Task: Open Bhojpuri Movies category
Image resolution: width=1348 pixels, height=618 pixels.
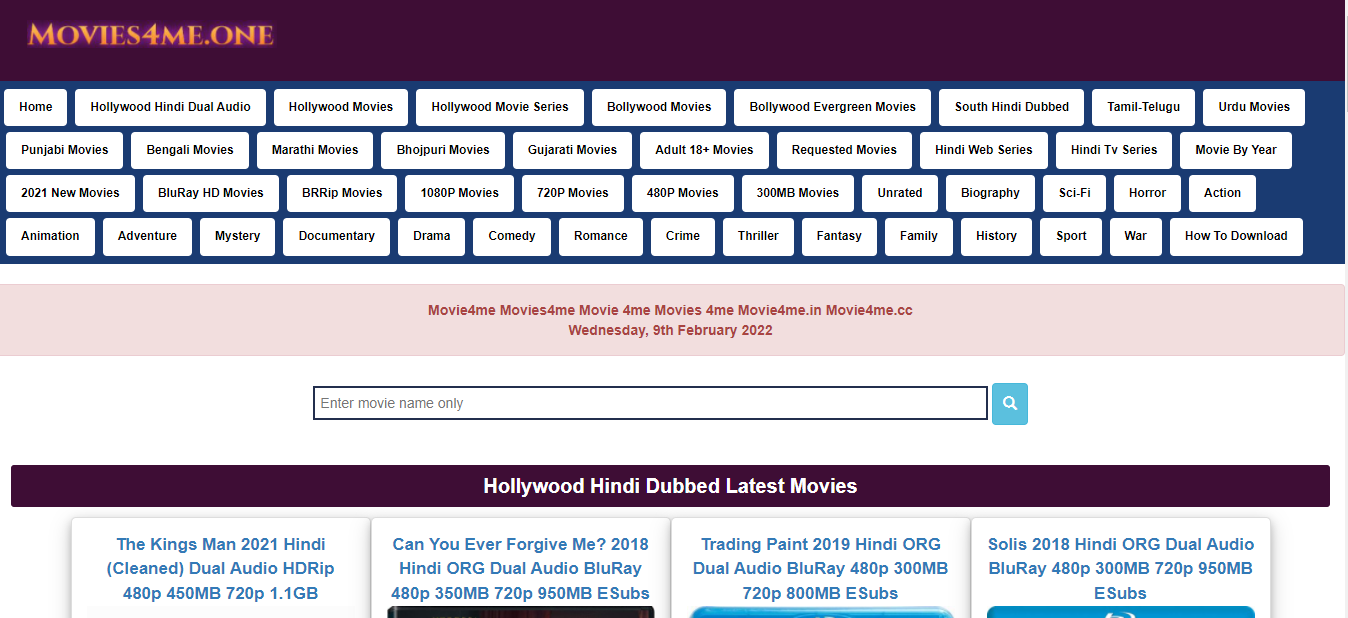Action: click(443, 150)
